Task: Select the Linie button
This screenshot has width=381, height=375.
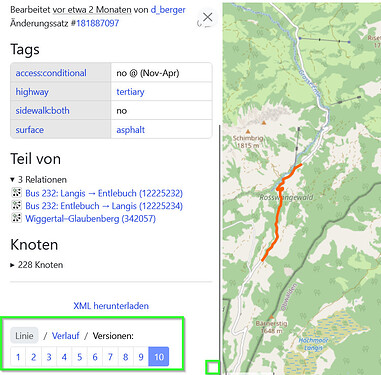Action: tap(24, 336)
